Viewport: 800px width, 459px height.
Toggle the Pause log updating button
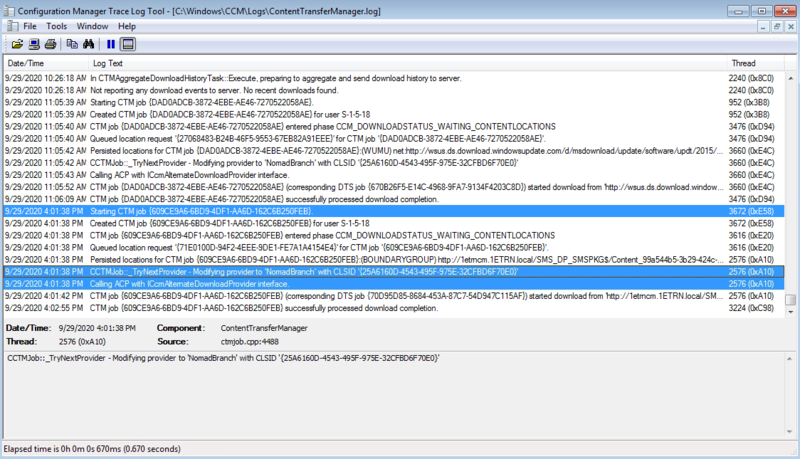111,44
